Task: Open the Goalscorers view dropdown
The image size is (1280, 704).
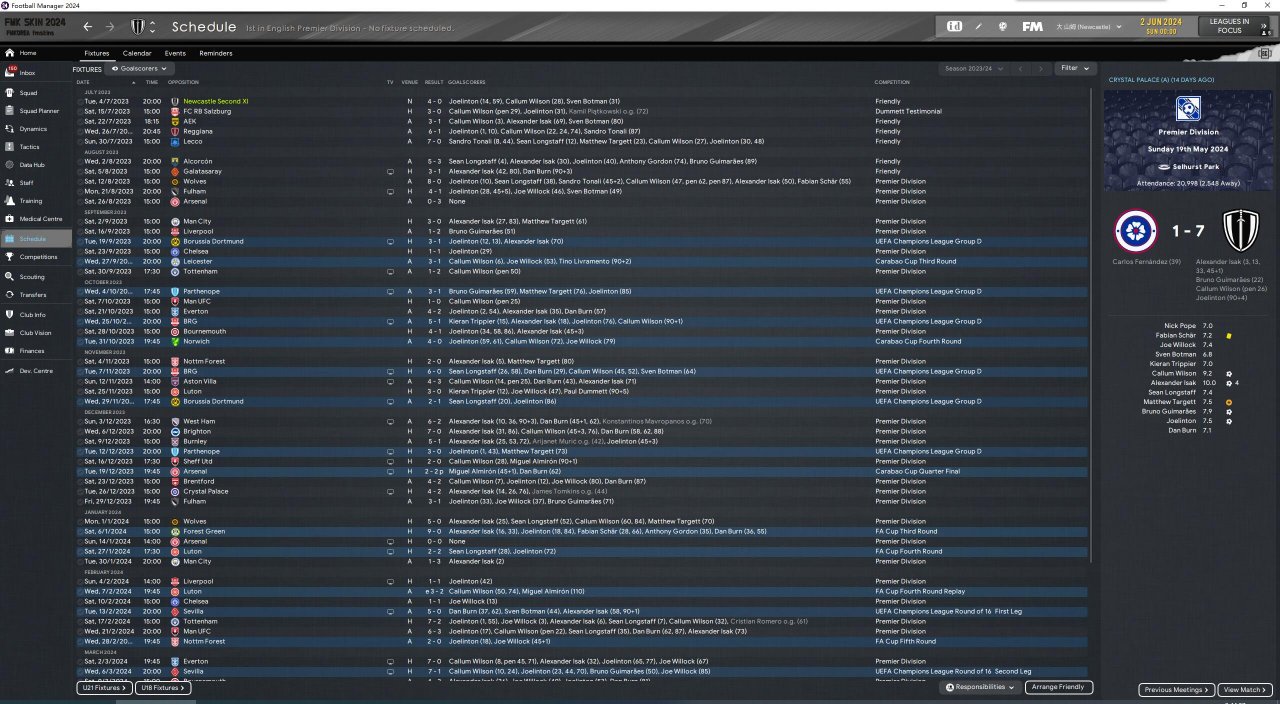Action: pos(138,69)
